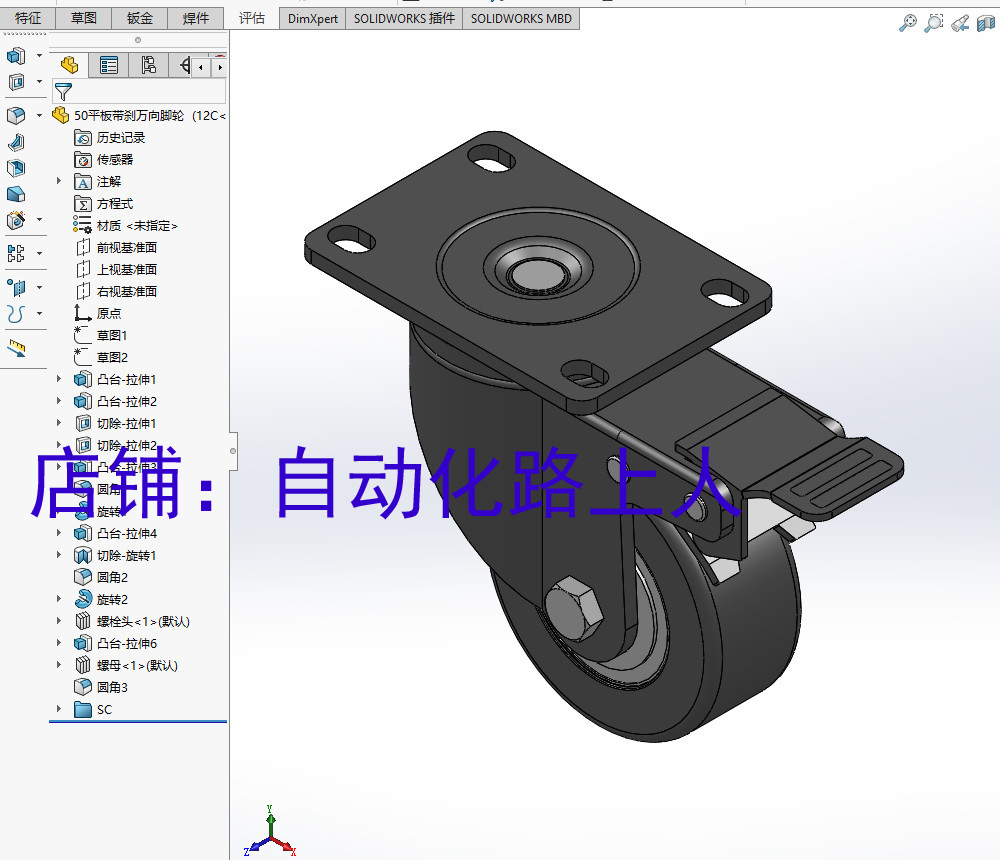1000x860 pixels.
Task: Click the SC folder icon
Action: pyautogui.click(x=83, y=709)
